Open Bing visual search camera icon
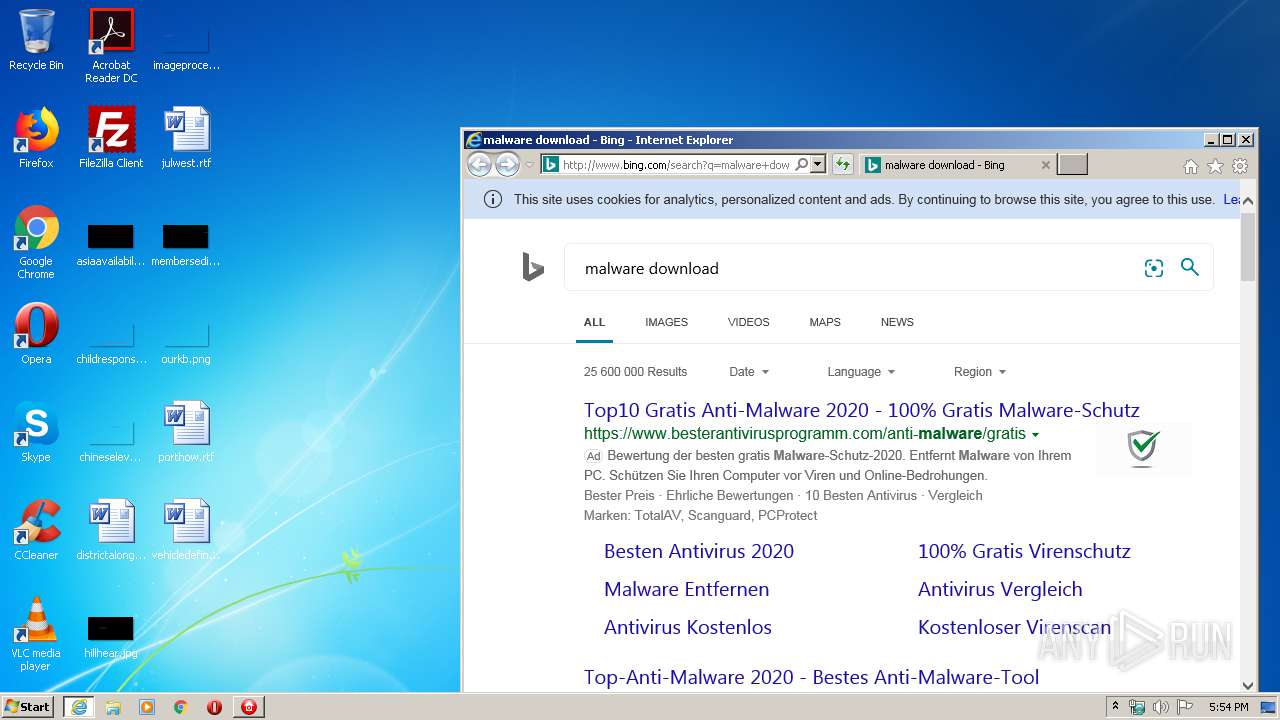 1154,268
